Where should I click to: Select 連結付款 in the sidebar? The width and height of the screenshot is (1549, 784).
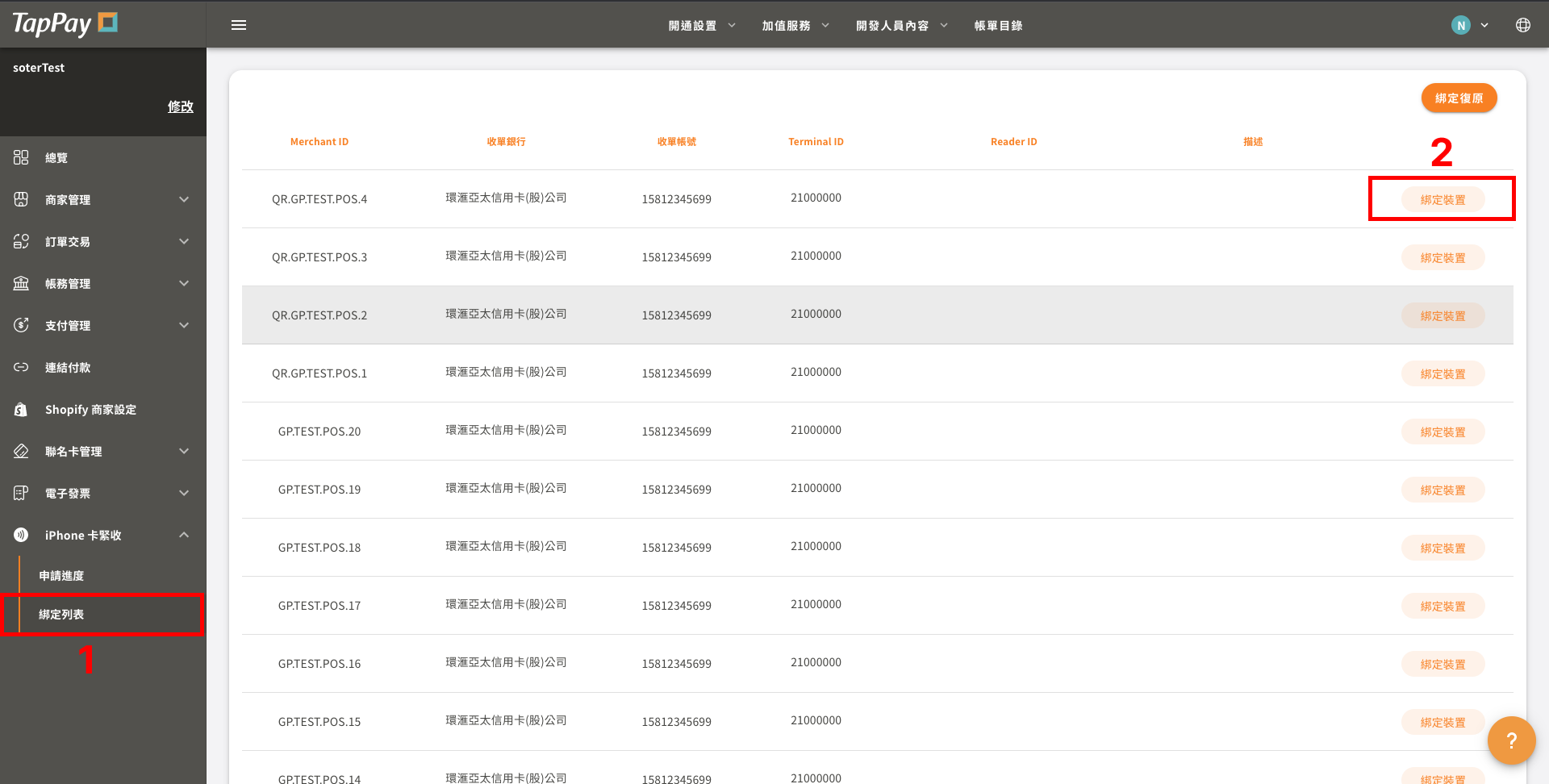click(x=103, y=367)
